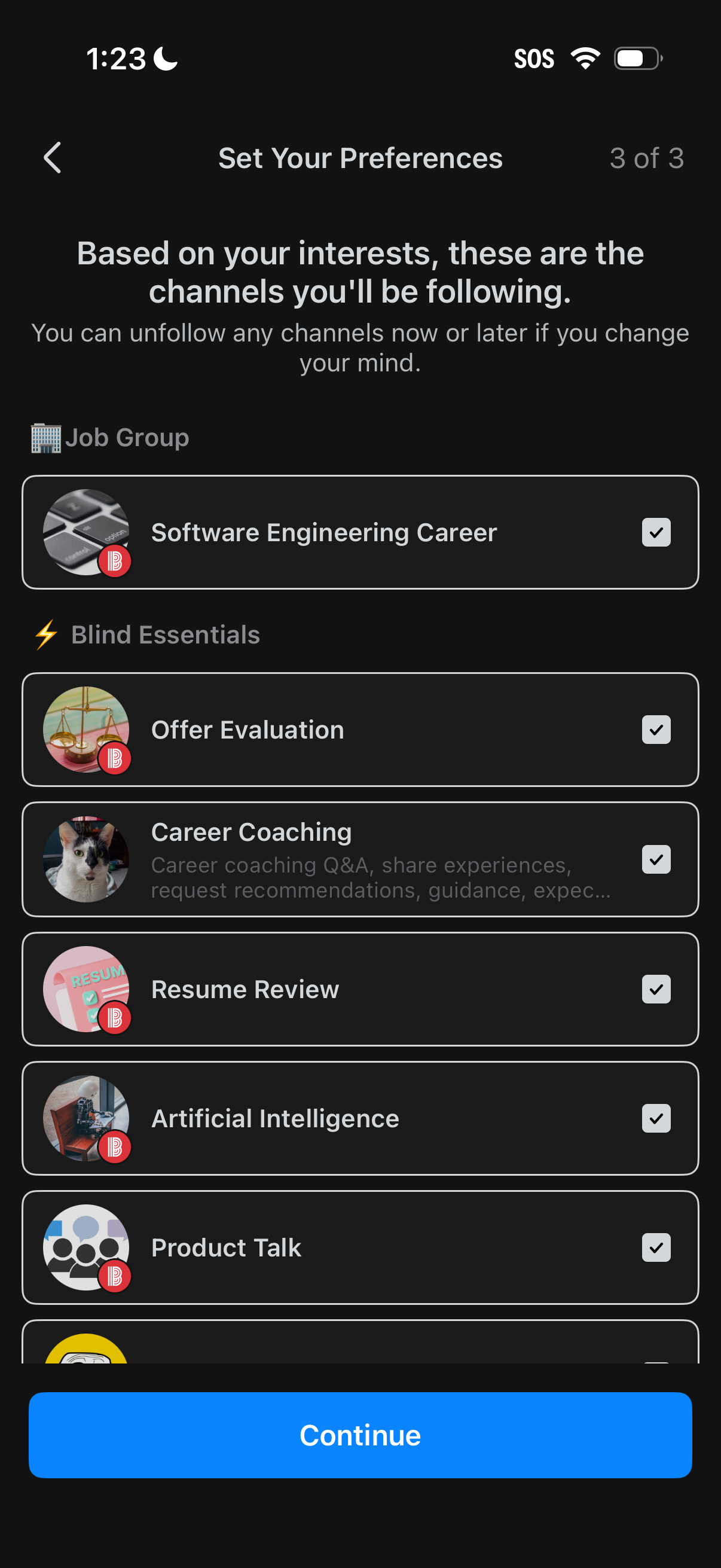721x1568 pixels.
Task: Select the Software Engineering Career keyboard thumbnail icon
Action: point(85,531)
